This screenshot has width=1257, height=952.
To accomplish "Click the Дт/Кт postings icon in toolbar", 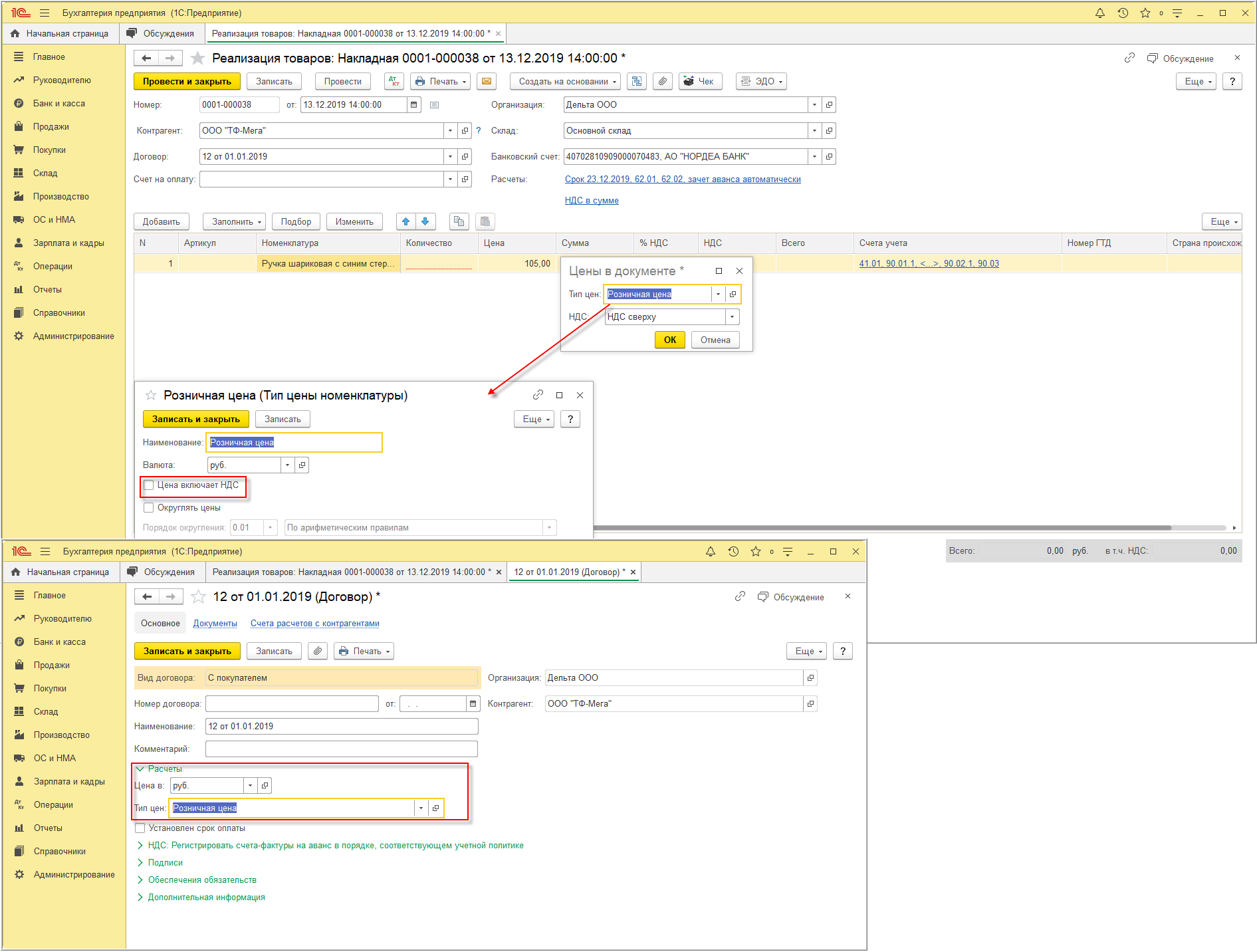I will click(395, 81).
